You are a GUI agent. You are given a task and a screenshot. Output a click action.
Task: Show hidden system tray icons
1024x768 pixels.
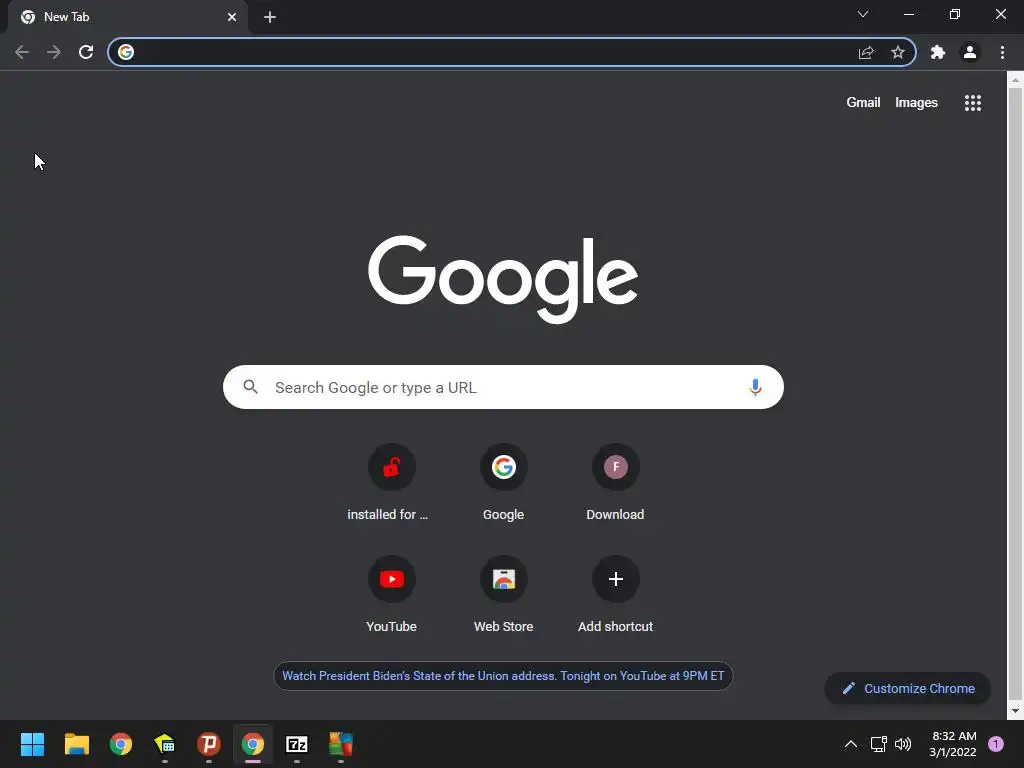tap(850, 744)
